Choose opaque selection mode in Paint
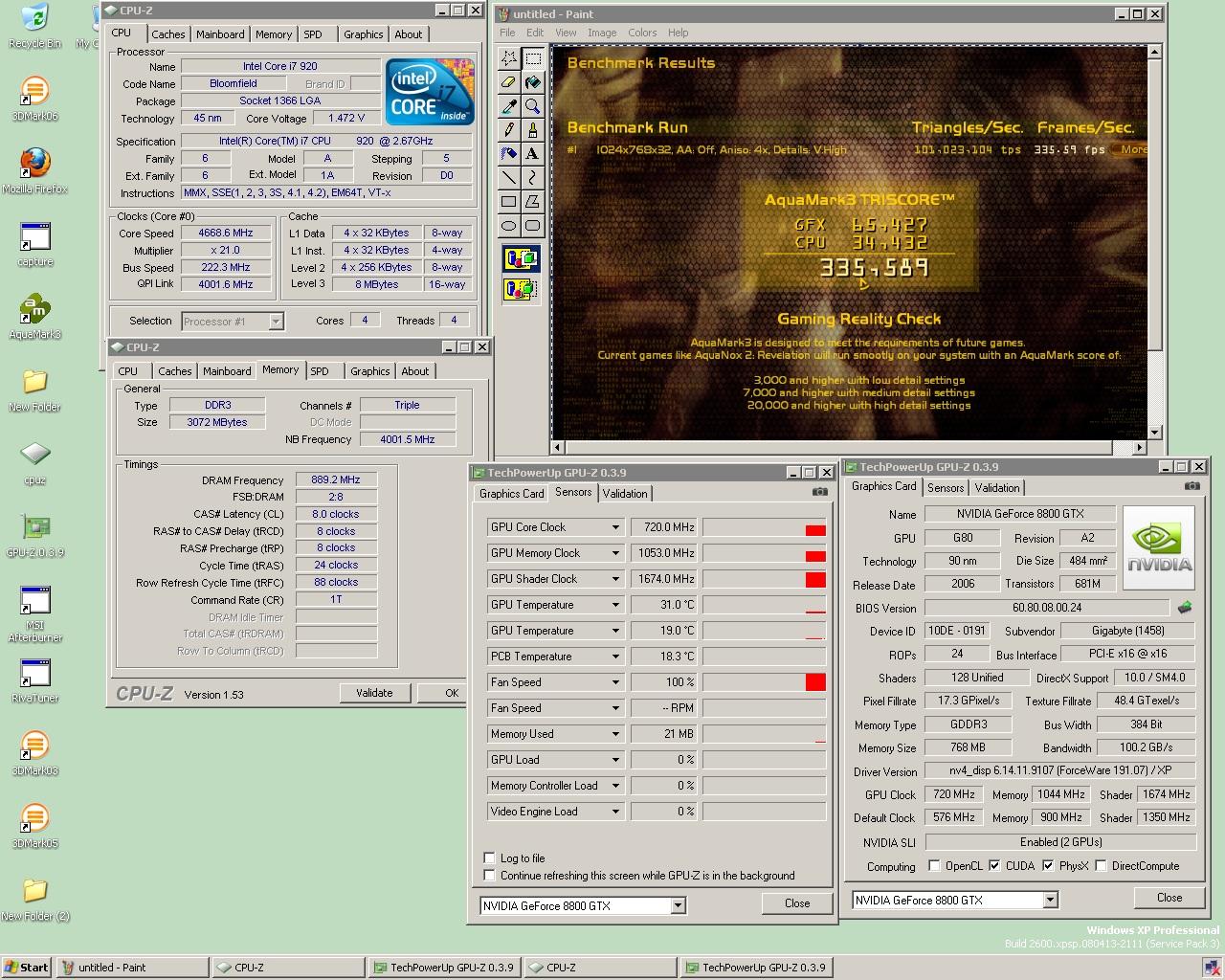The width and height of the screenshot is (1225, 980). (x=522, y=258)
